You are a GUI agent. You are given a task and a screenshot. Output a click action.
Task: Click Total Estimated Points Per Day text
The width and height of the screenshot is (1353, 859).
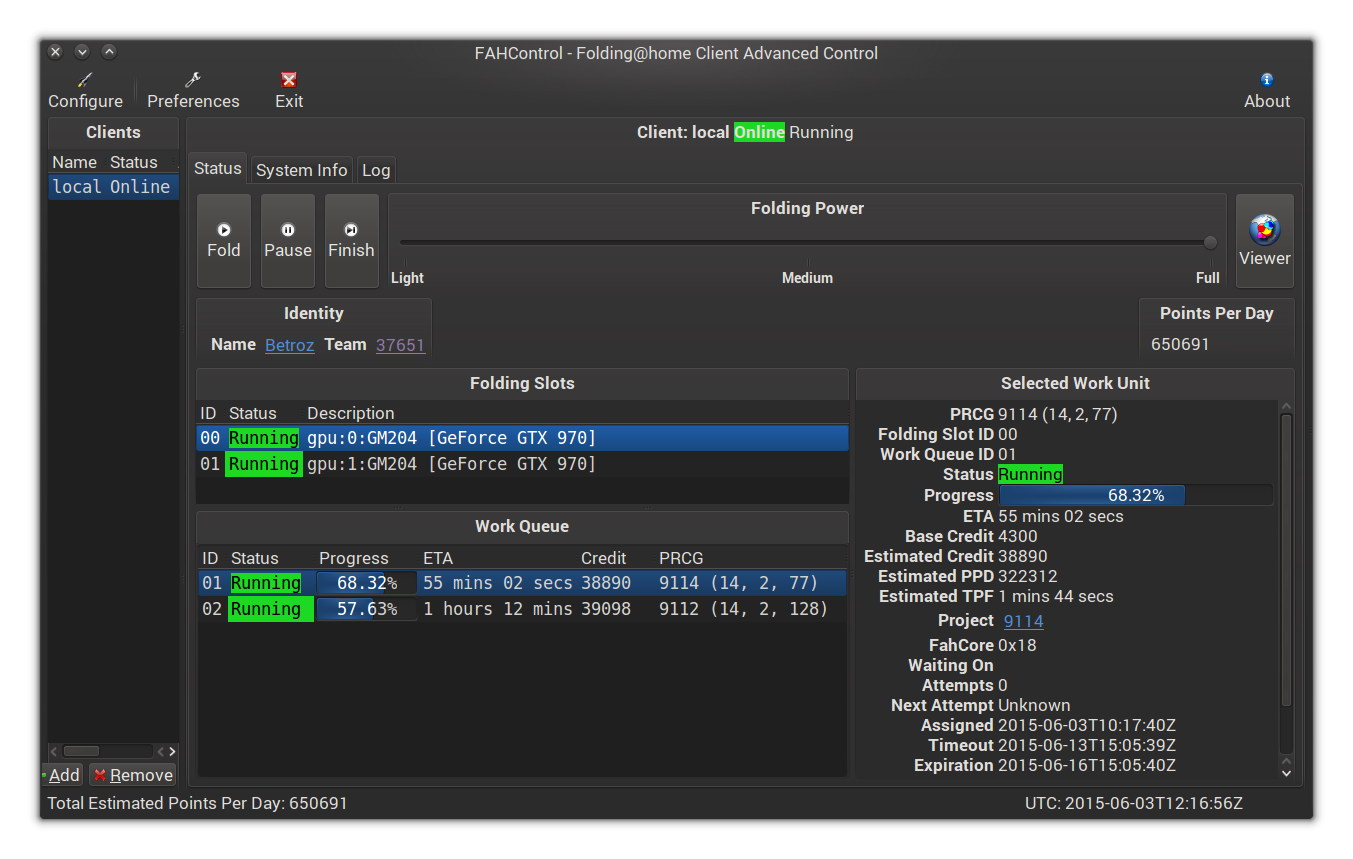click(198, 803)
